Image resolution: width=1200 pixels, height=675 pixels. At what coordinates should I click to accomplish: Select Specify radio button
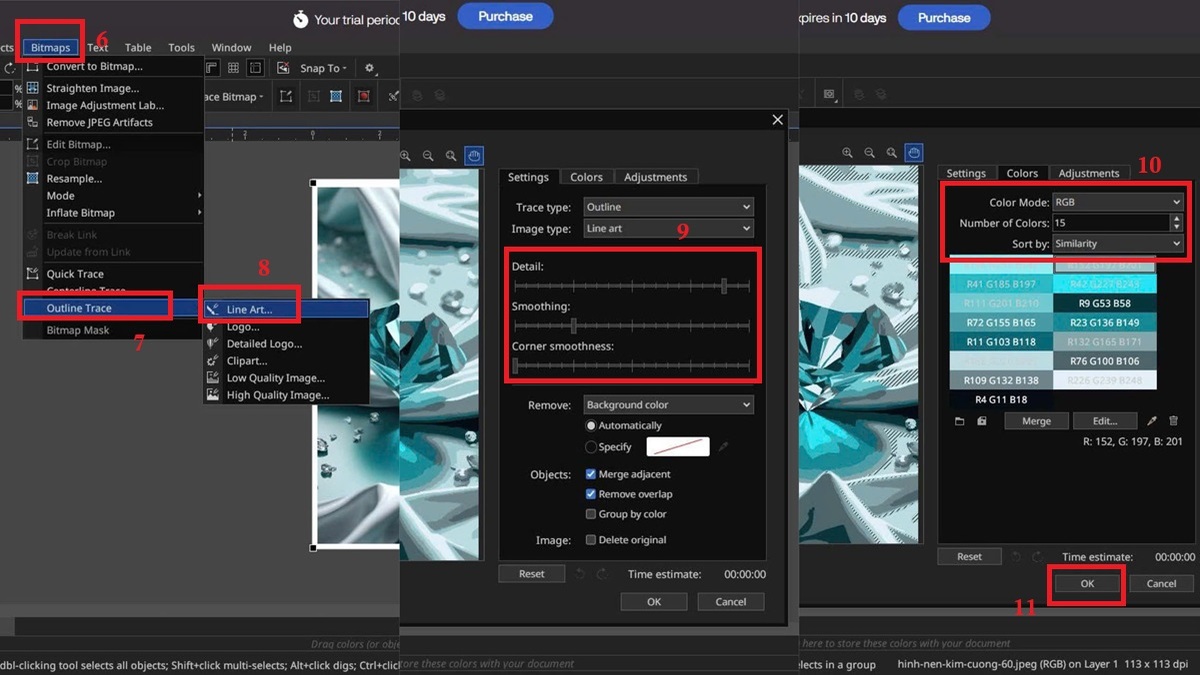coord(591,447)
